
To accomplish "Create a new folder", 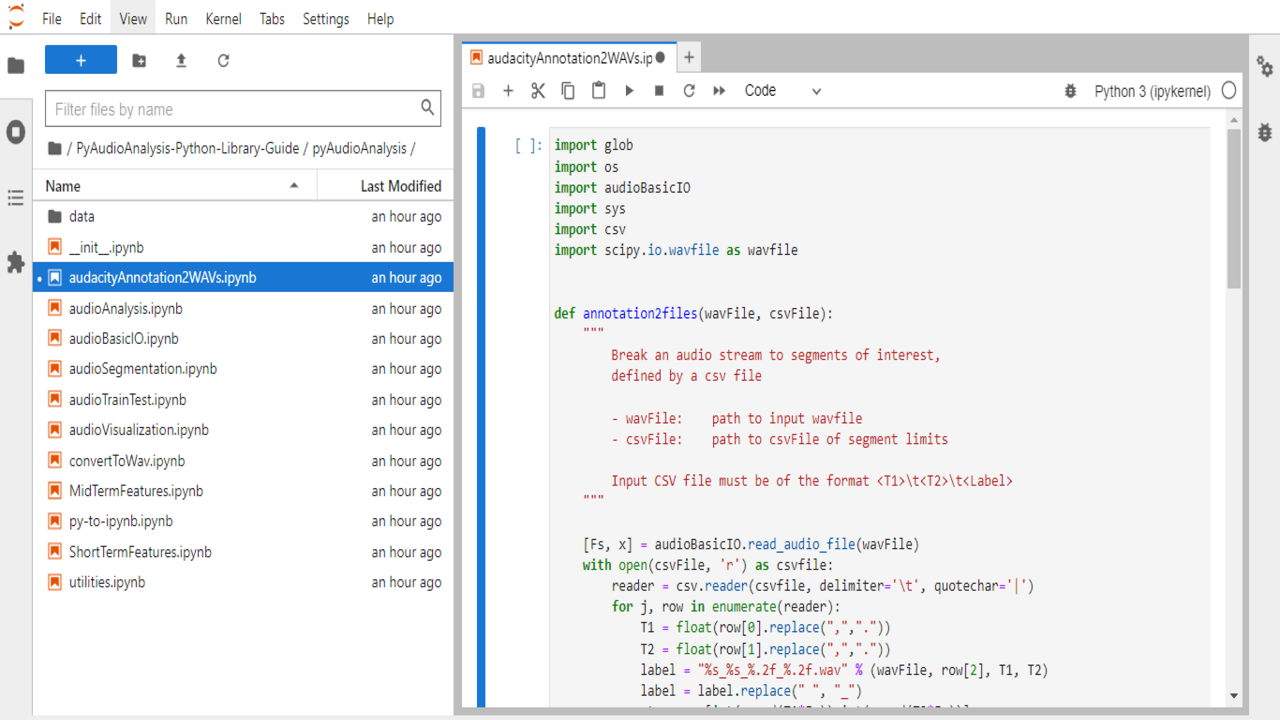I will pos(139,61).
